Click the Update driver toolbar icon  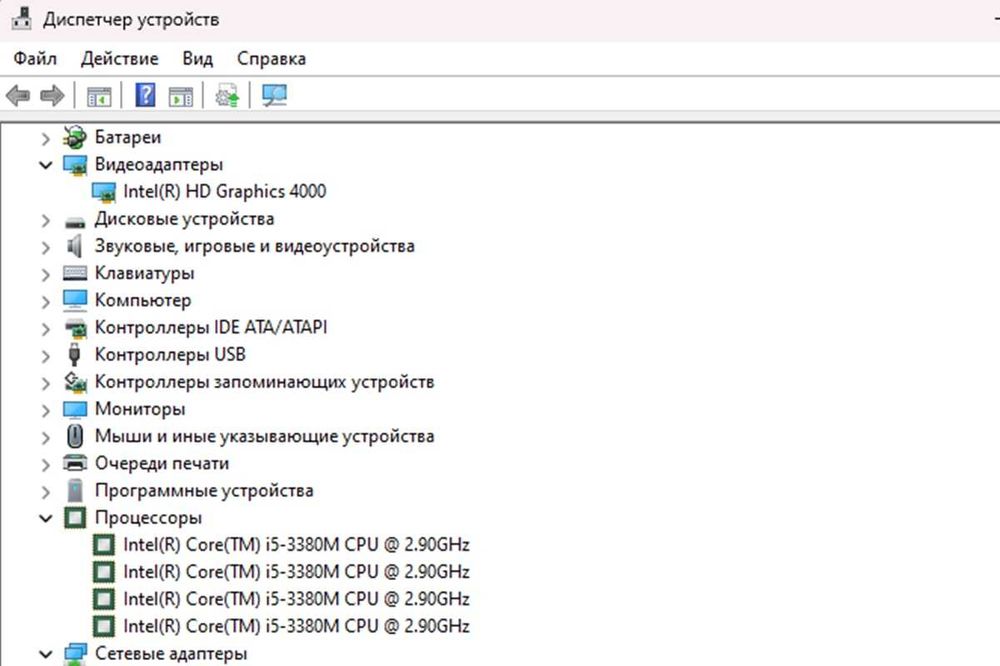pos(228,96)
